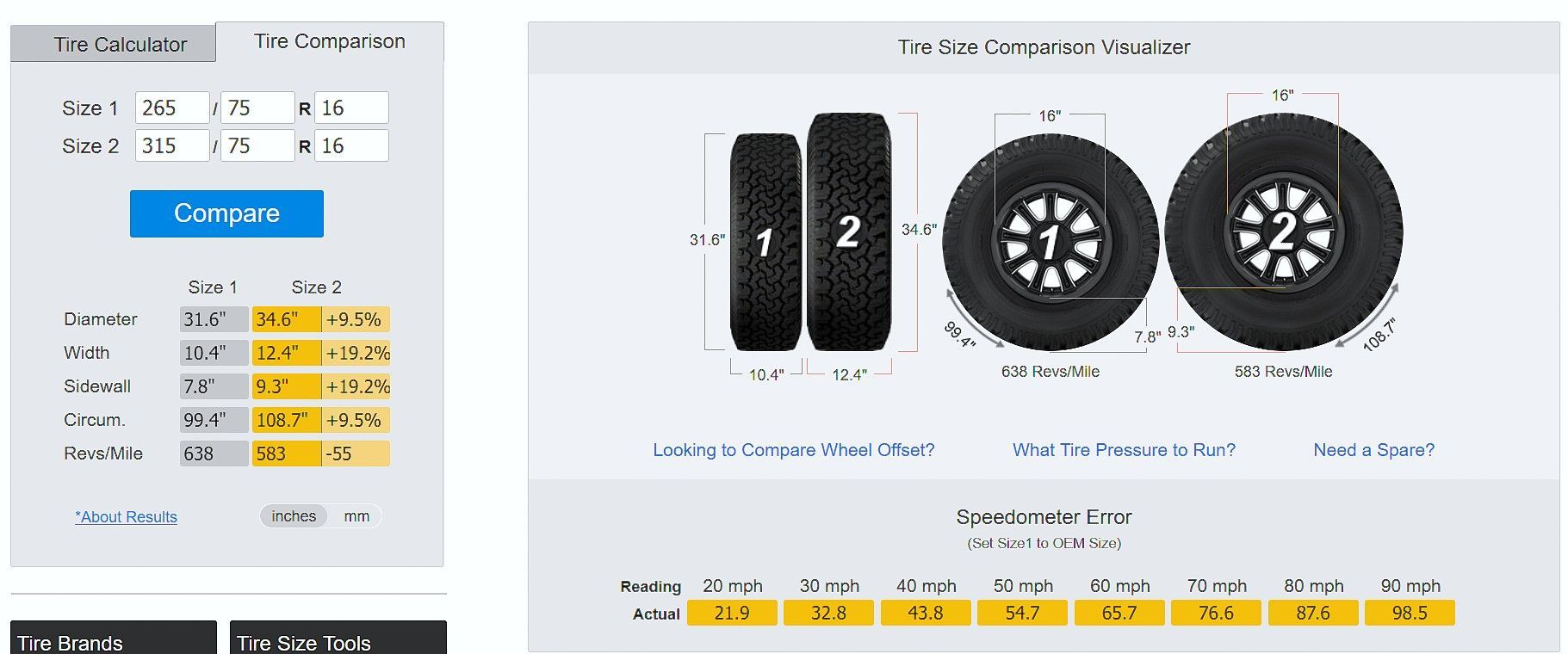This screenshot has width=1568, height=654.
Task: Click the tire 1 side-view wheel image
Action: (x=1050, y=243)
